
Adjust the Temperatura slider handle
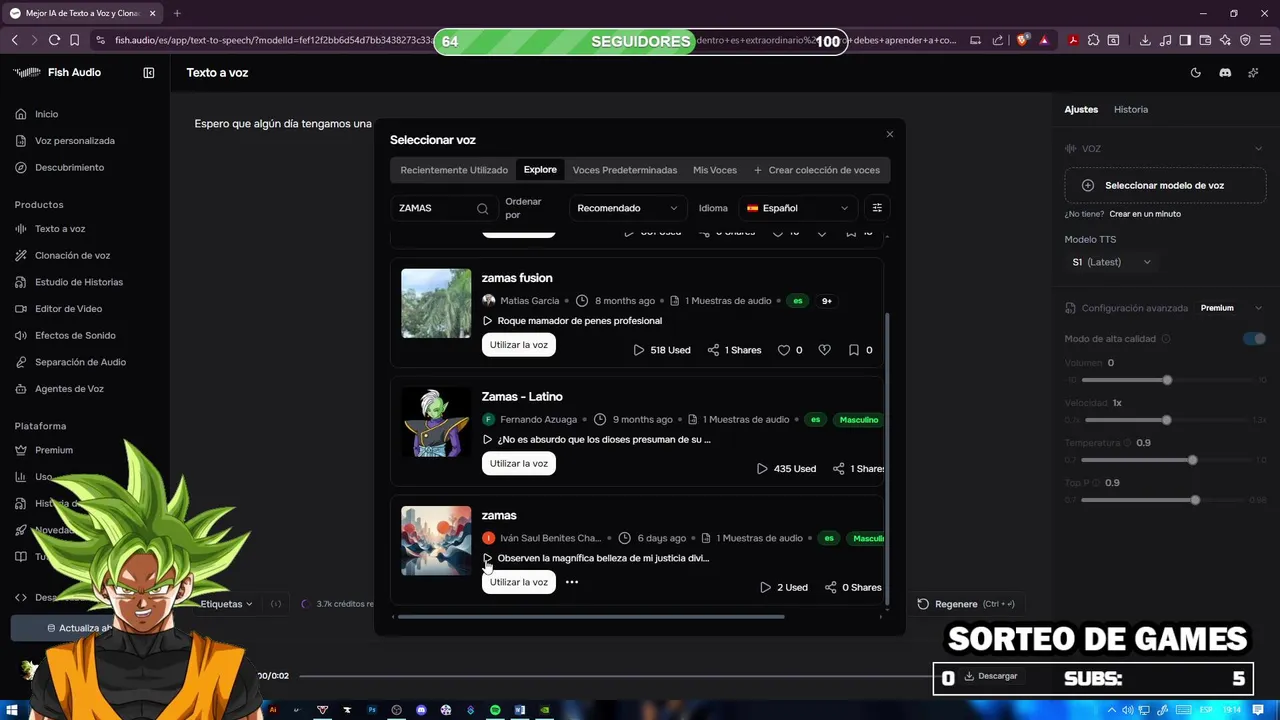pyautogui.click(x=1192, y=460)
